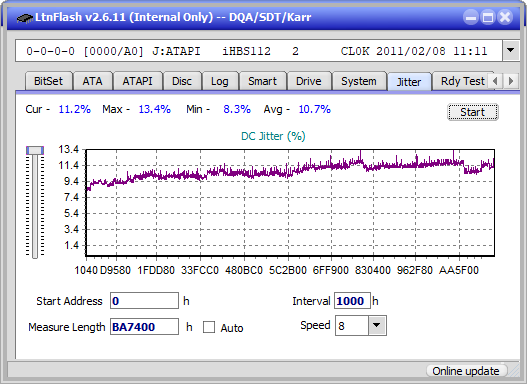Focus the Interval input field
The width and height of the screenshot is (527, 384).
(x=352, y=301)
